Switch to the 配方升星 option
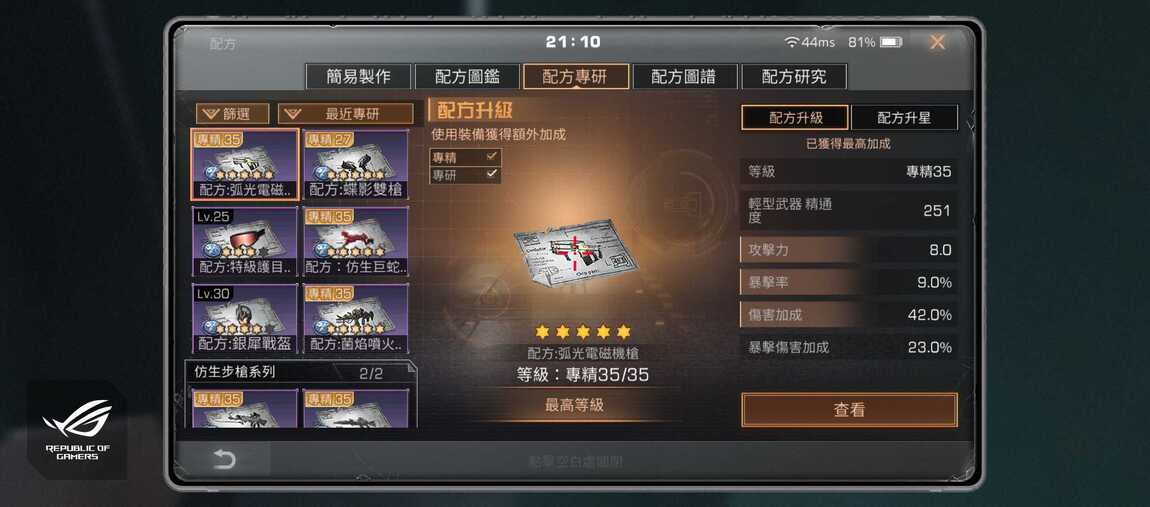This screenshot has height=507, width=1150. 904,117
